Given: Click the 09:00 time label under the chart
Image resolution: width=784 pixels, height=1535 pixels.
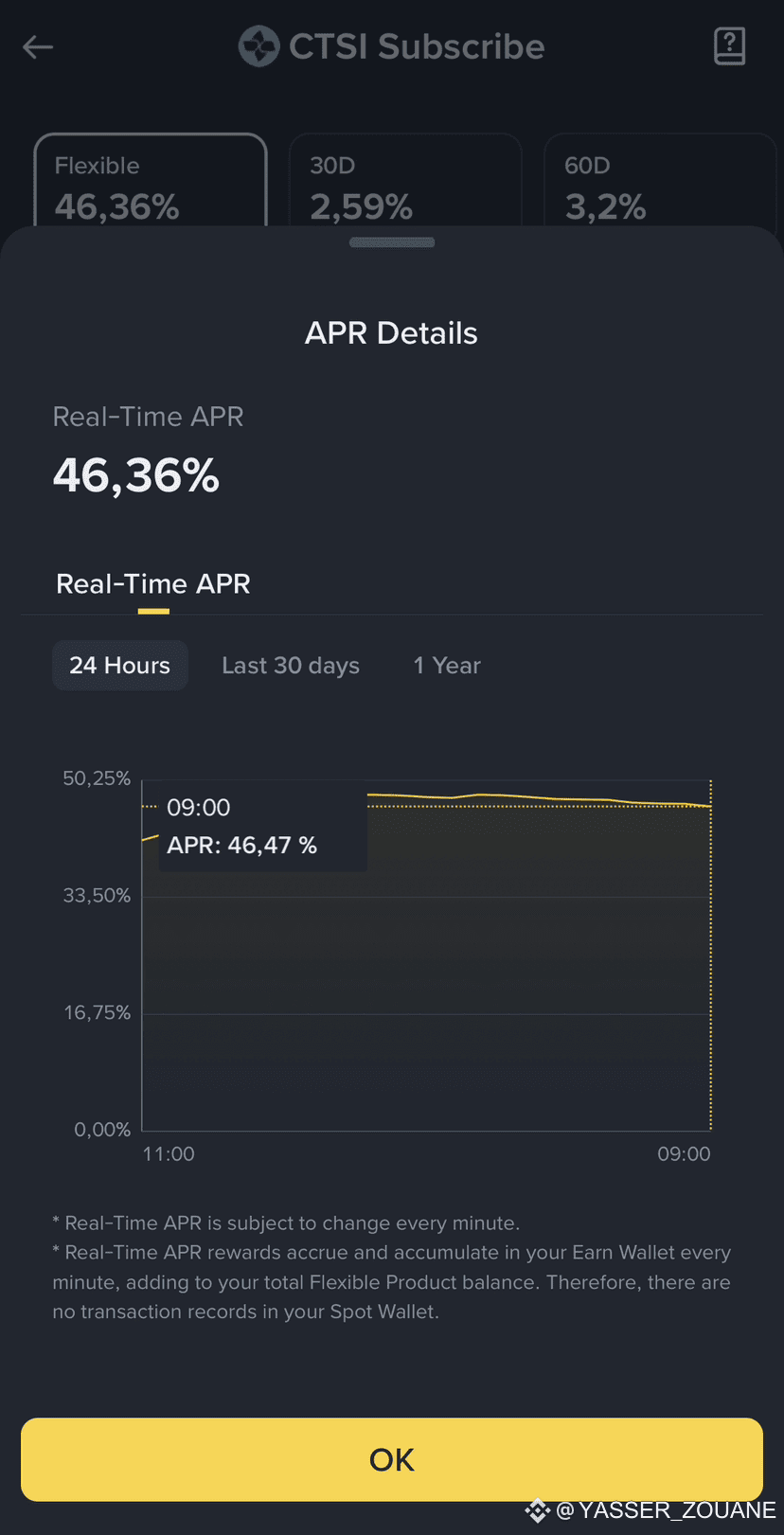Looking at the screenshot, I should pyautogui.click(x=684, y=1153).
